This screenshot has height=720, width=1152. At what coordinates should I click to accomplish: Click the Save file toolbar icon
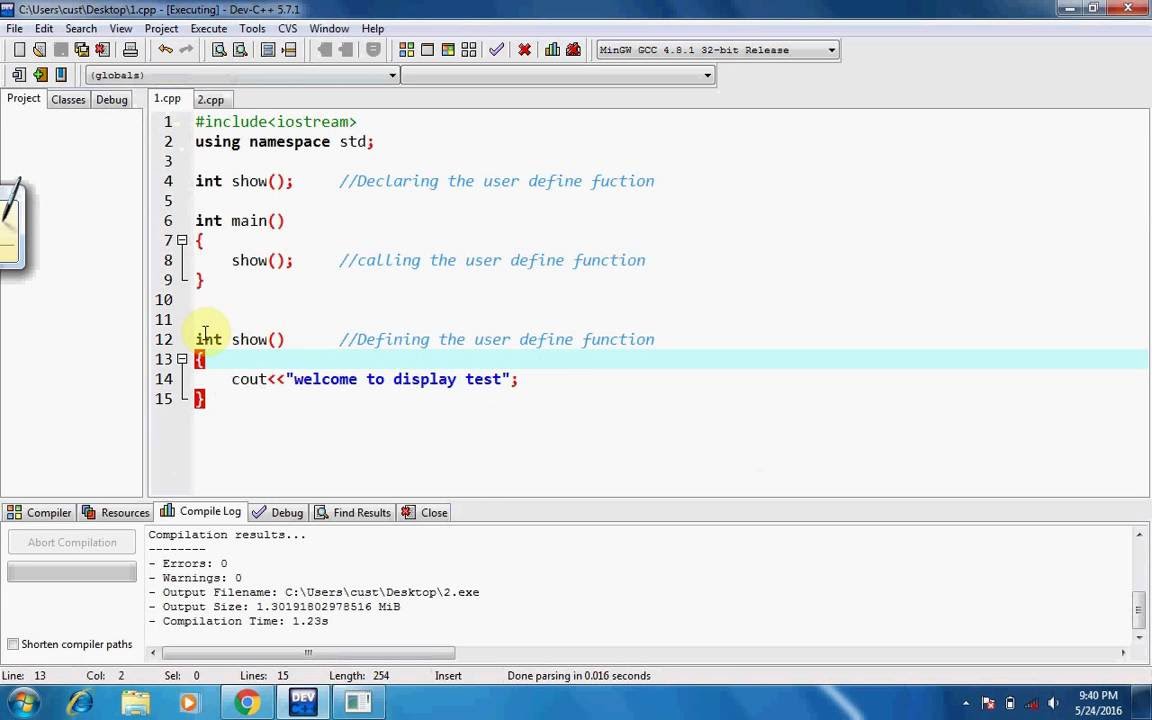click(x=61, y=50)
